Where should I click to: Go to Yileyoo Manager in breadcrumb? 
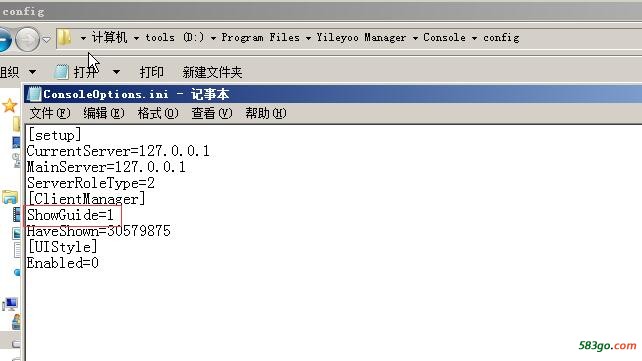pyautogui.click(x=361, y=38)
